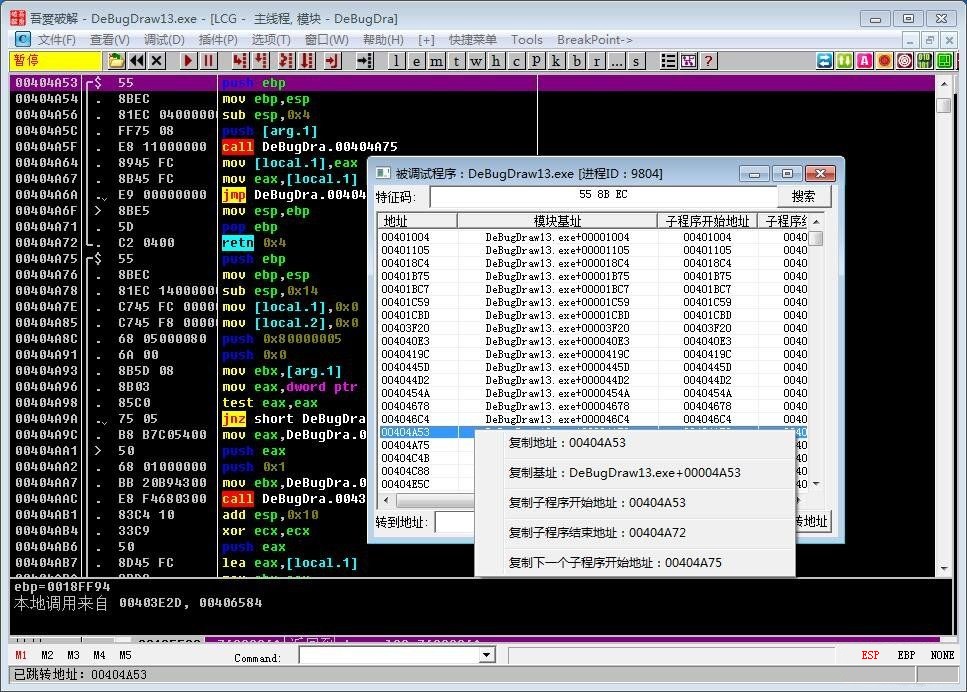Open windows list with 'w' button
The height and width of the screenshot is (692, 967).
[476, 60]
